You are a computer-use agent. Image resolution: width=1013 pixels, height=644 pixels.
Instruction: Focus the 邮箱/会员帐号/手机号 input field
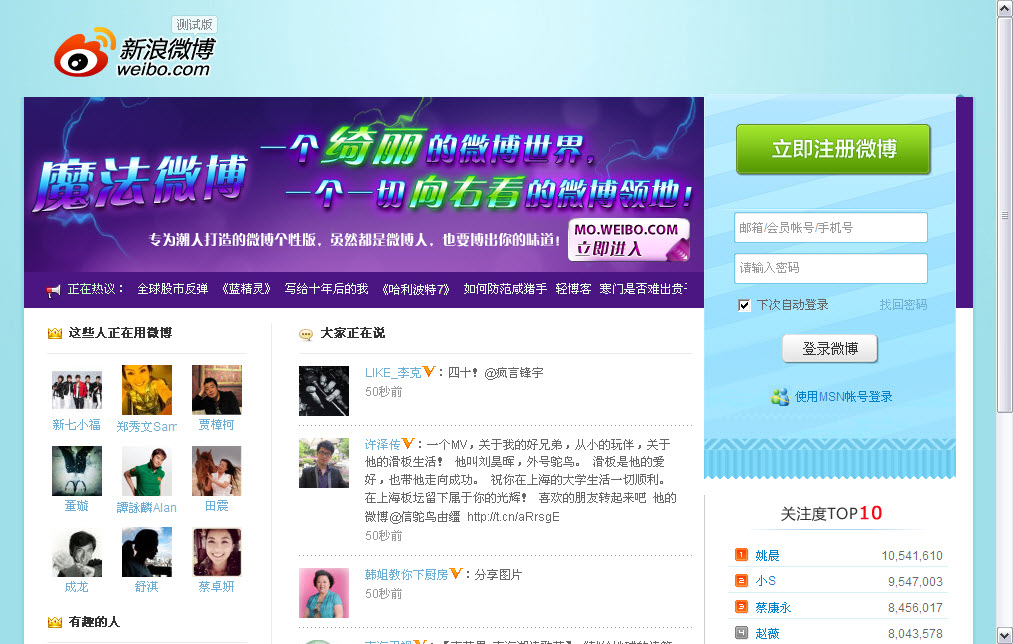tap(830, 228)
